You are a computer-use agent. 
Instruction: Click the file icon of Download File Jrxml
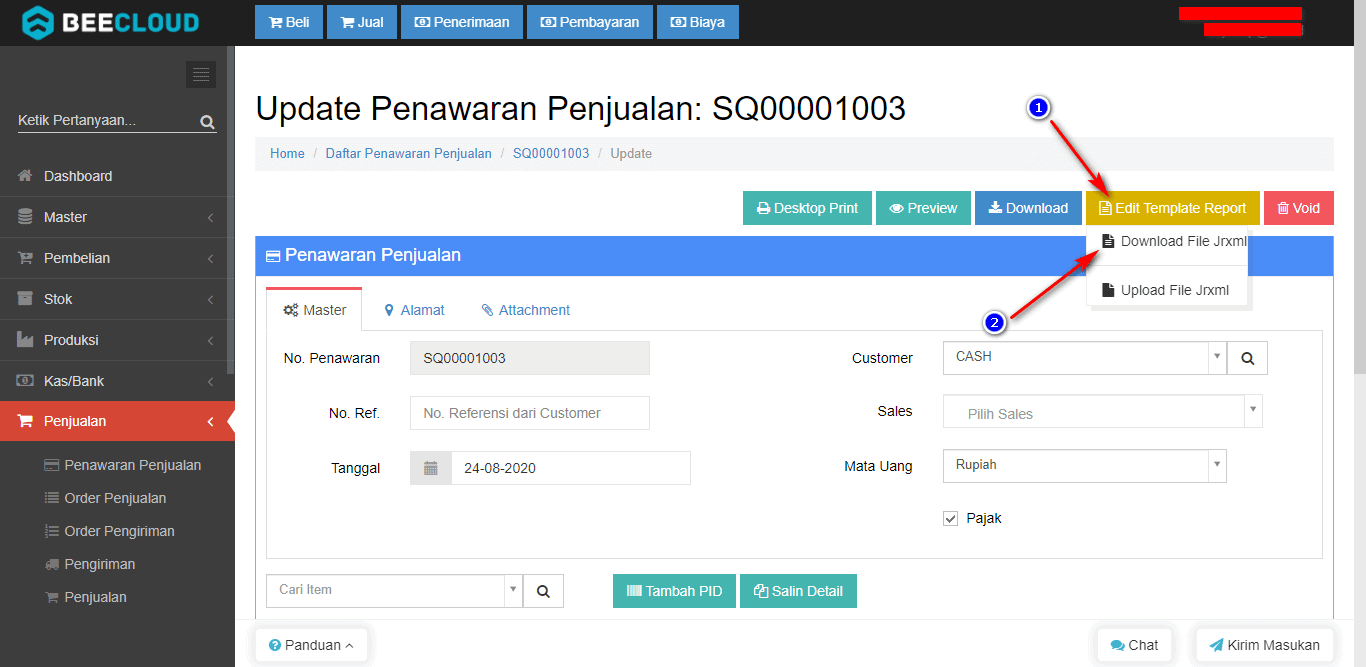coord(1108,241)
